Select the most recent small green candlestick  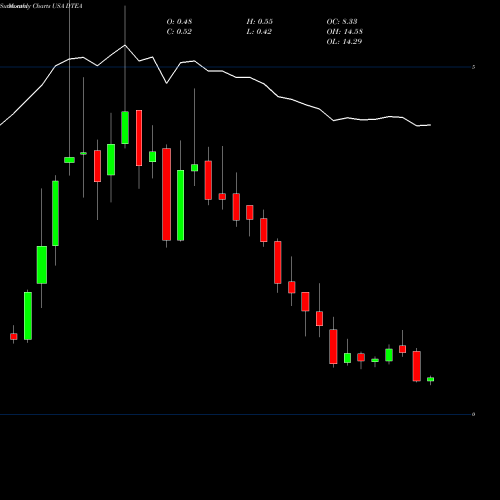point(431,379)
